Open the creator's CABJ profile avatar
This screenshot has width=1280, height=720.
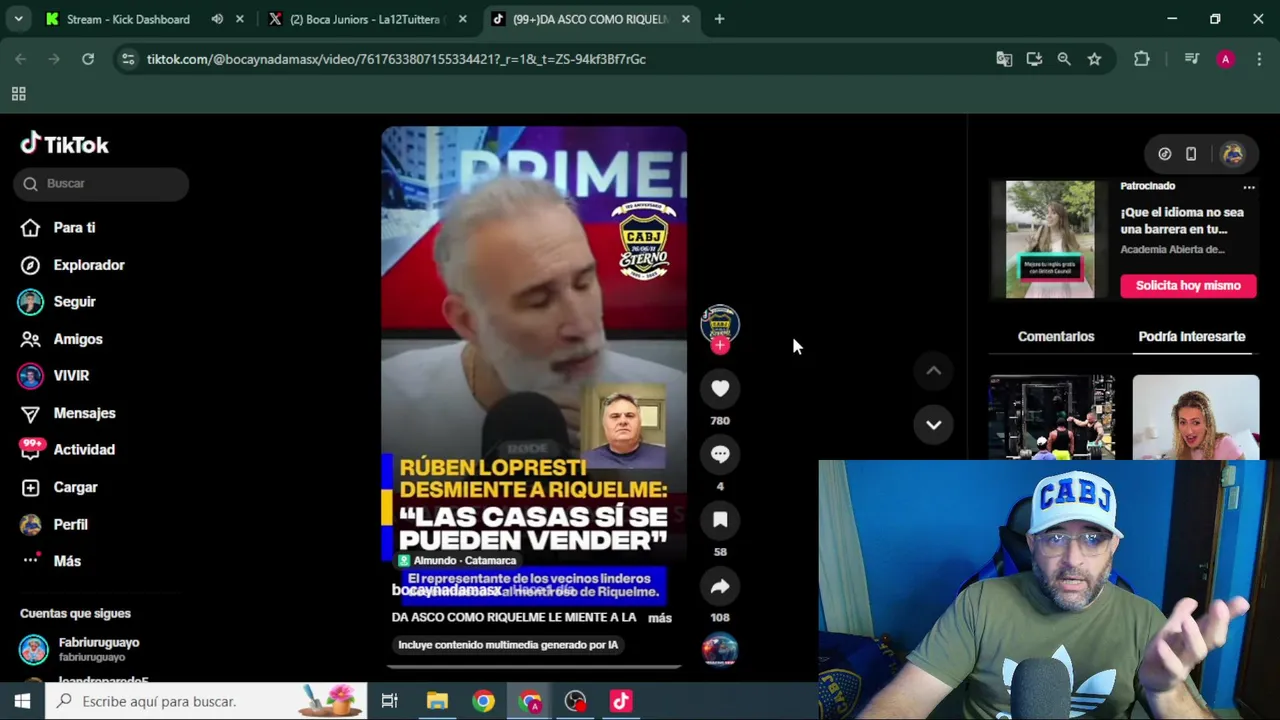(x=719, y=323)
